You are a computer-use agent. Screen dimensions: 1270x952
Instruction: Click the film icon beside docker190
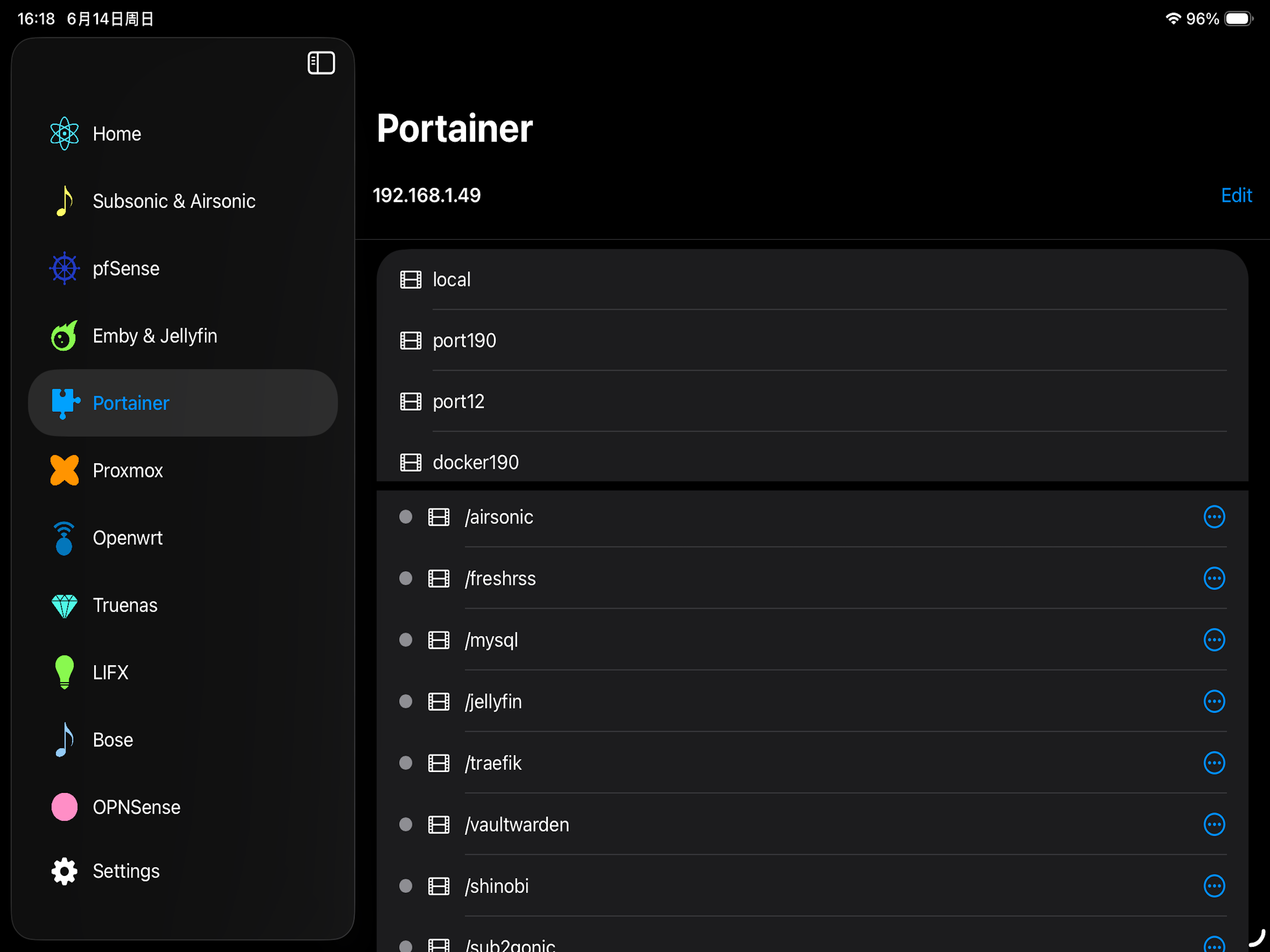point(411,462)
